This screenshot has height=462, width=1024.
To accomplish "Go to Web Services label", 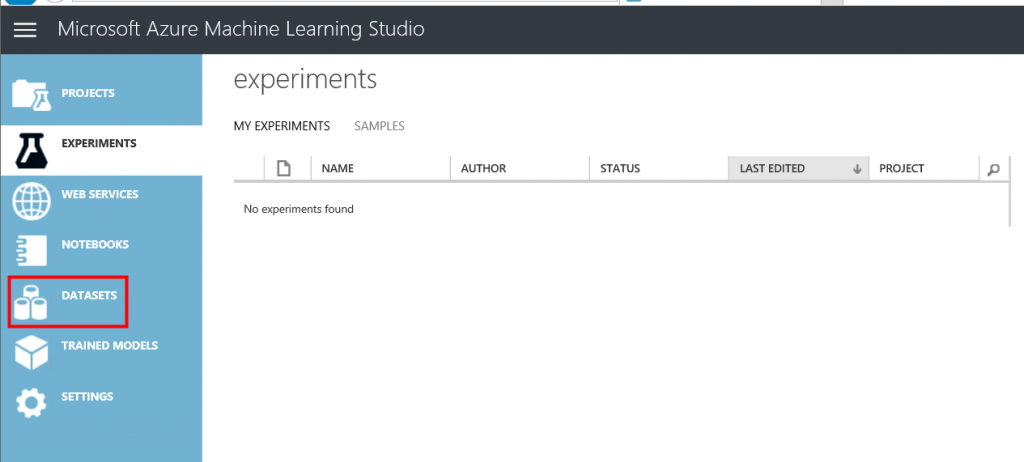I will (100, 194).
